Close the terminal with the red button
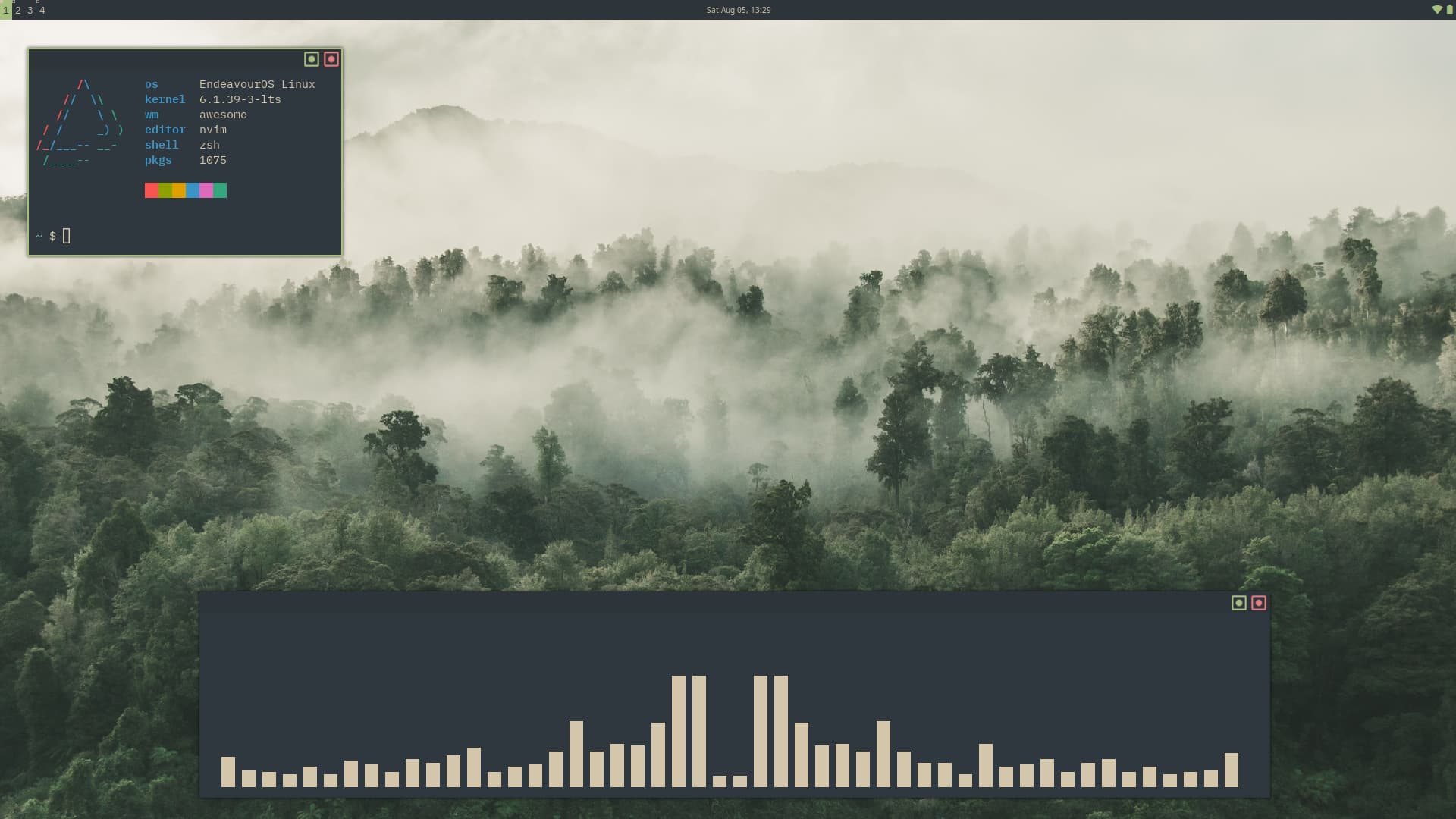The height and width of the screenshot is (819, 1456). point(331,59)
